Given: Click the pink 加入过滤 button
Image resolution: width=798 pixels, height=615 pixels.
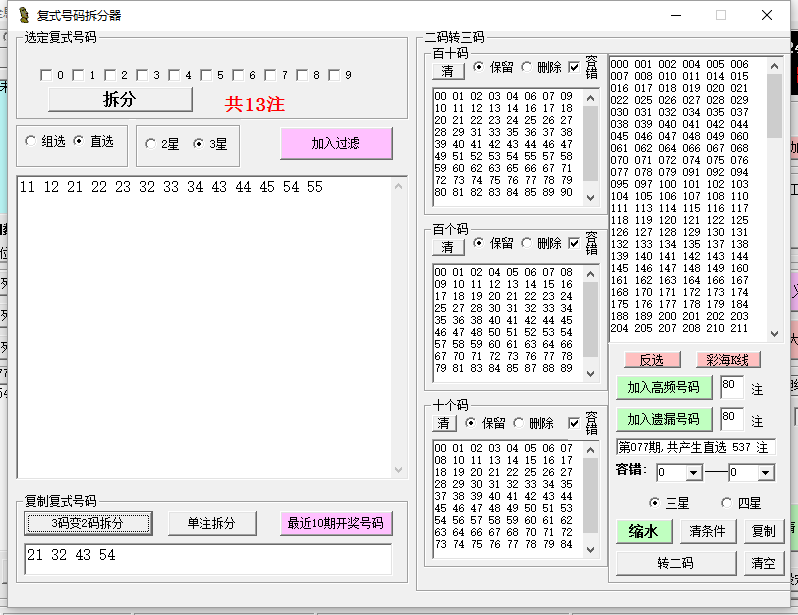Looking at the screenshot, I should (x=336, y=143).
